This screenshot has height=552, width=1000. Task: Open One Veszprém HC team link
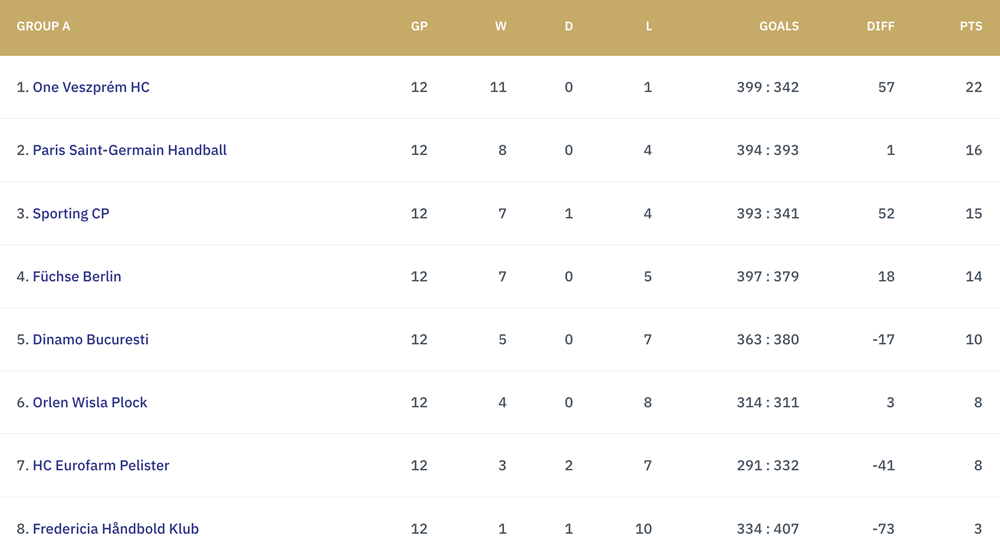(x=91, y=87)
